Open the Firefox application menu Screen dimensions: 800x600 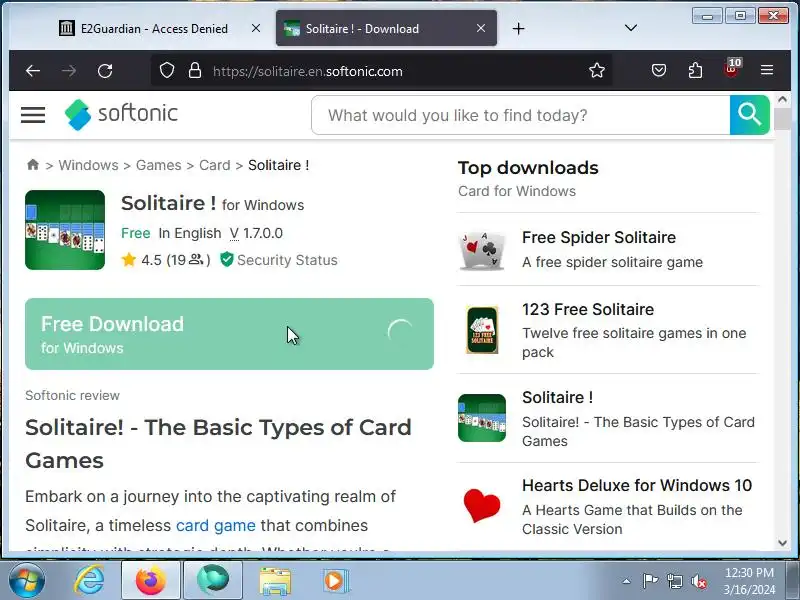tap(767, 70)
